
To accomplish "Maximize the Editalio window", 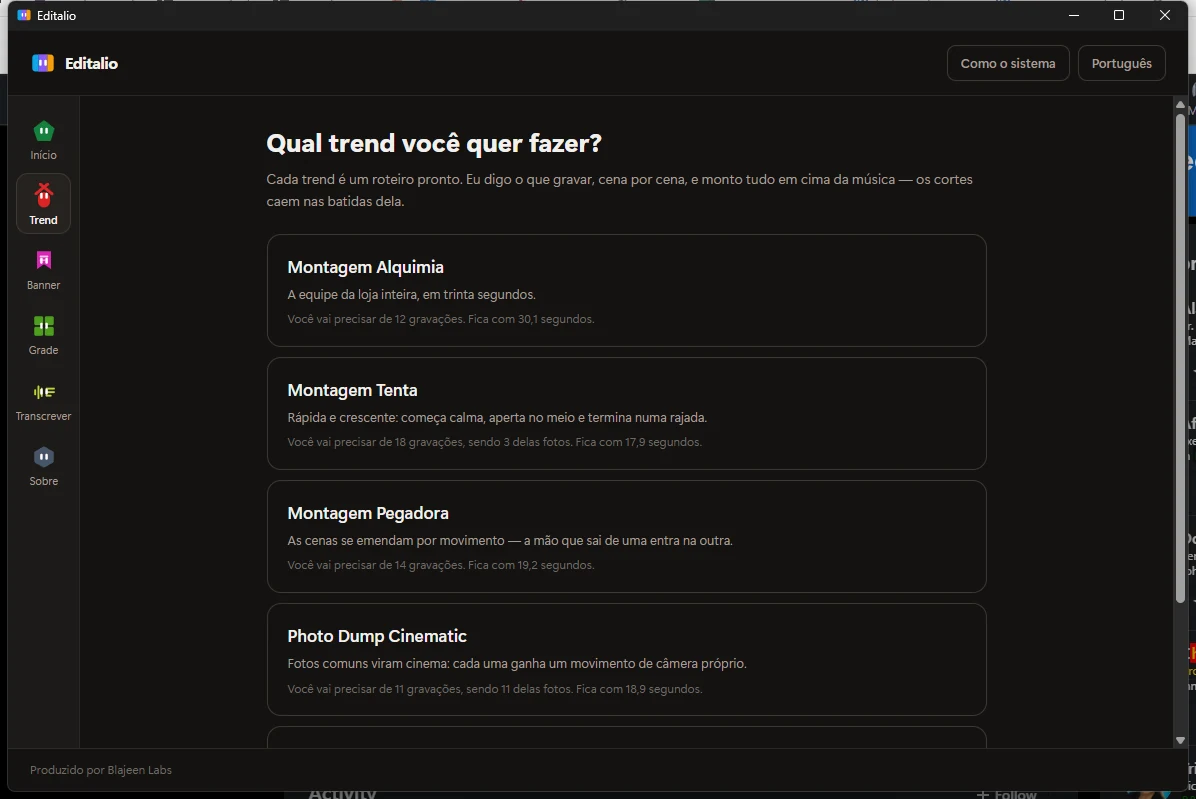I will pyautogui.click(x=1119, y=15).
